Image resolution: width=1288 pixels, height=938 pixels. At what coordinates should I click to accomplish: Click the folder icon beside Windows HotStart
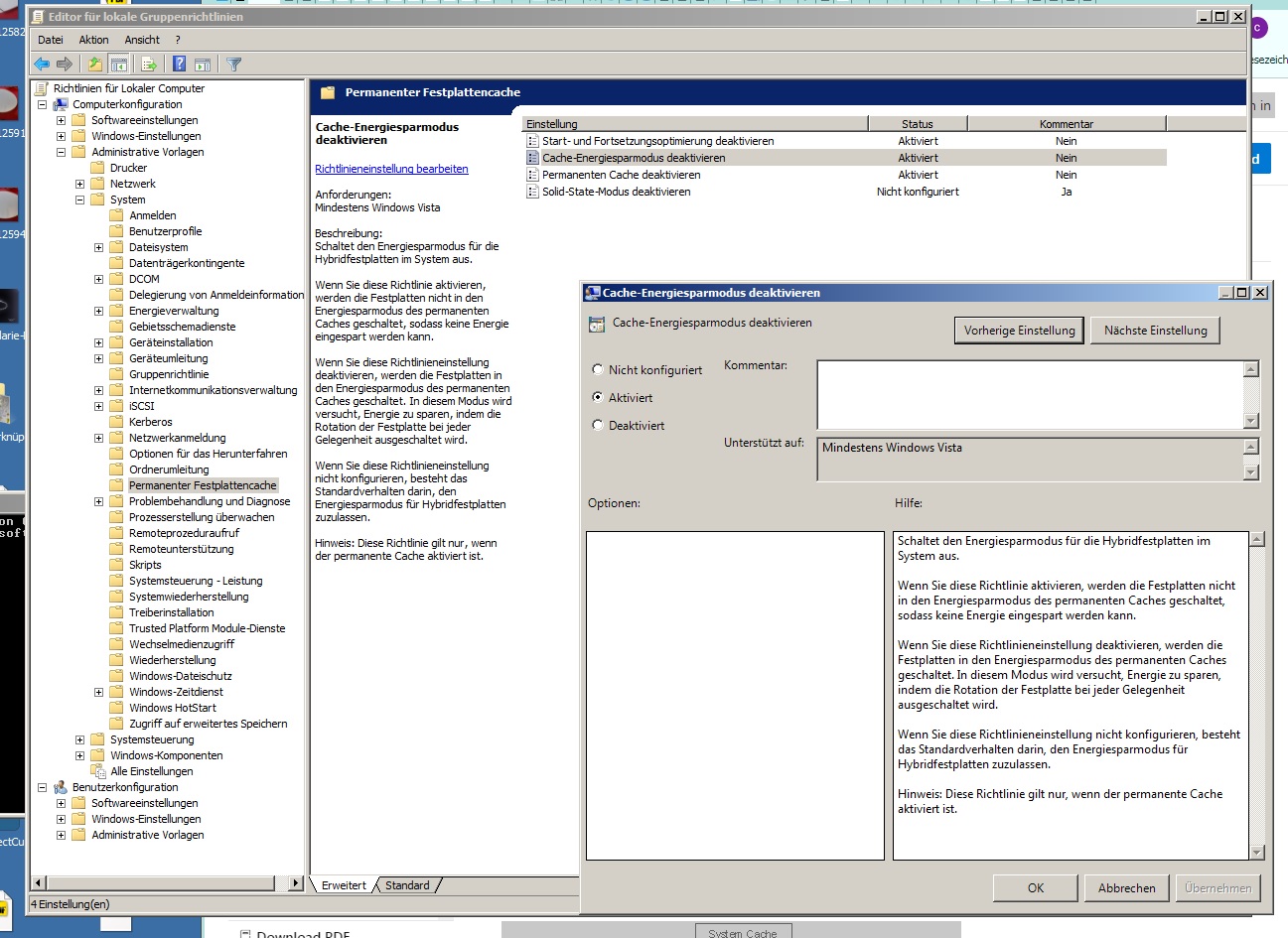pyautogui.click(x=116, y=708)
